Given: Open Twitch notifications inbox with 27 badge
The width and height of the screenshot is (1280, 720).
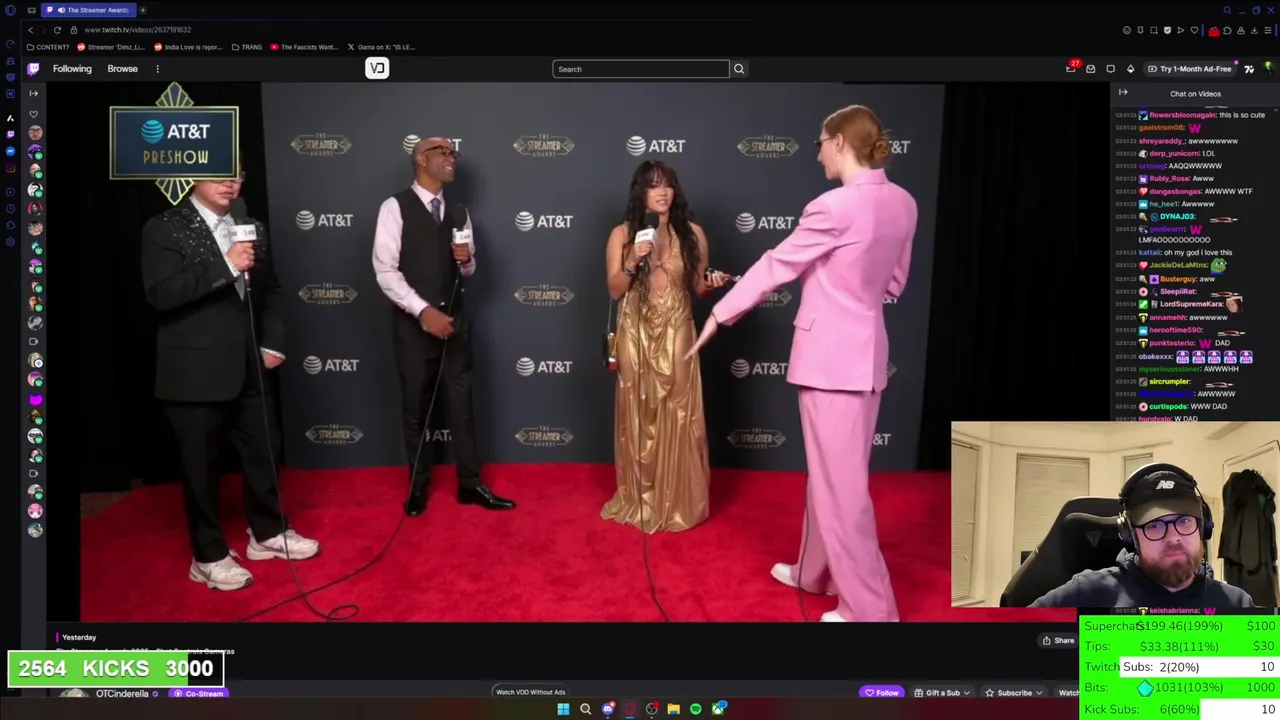Looking at the screenshot, I should [x=1071, y=69].
